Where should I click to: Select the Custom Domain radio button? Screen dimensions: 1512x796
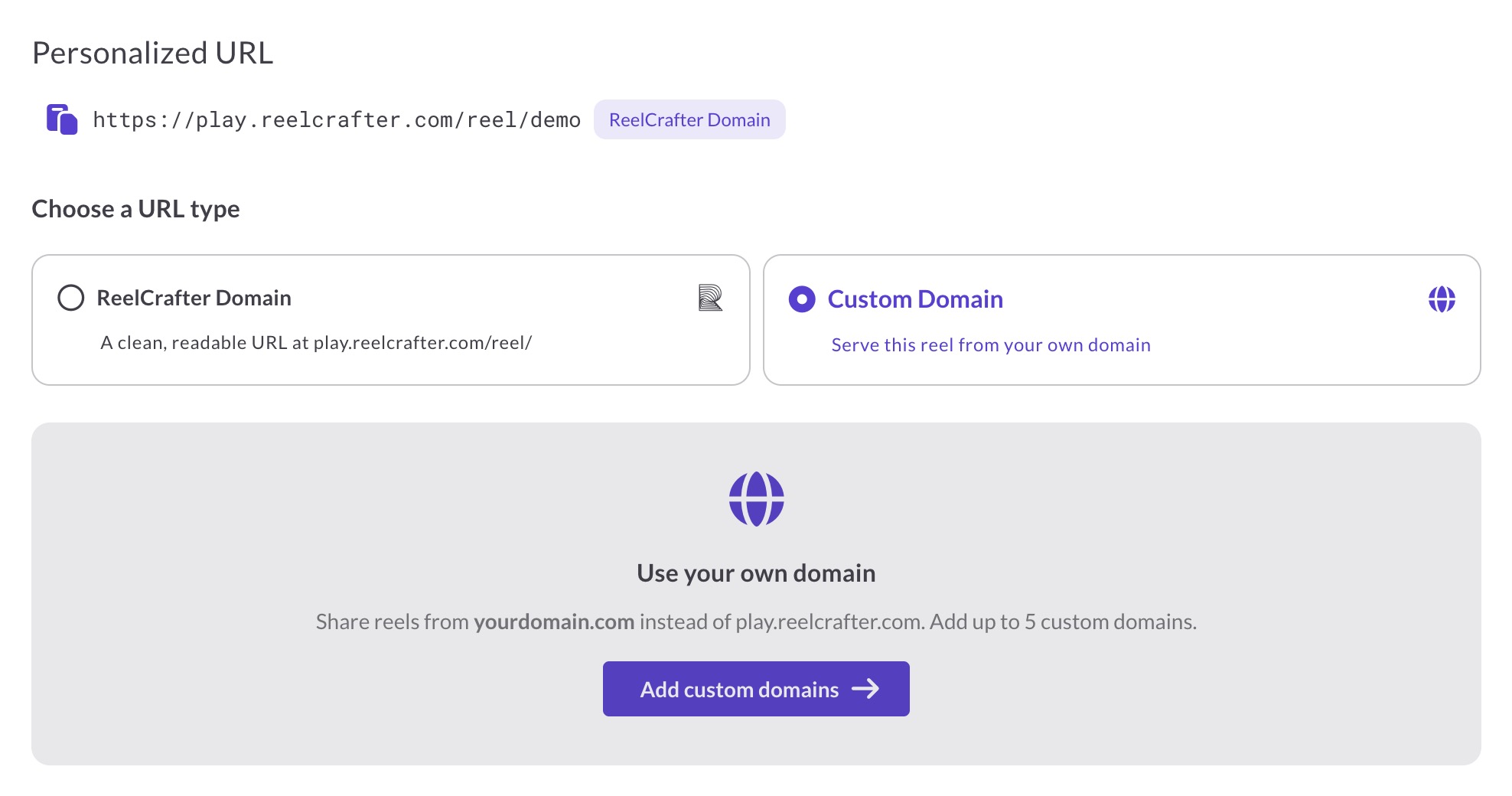point(802,299)
